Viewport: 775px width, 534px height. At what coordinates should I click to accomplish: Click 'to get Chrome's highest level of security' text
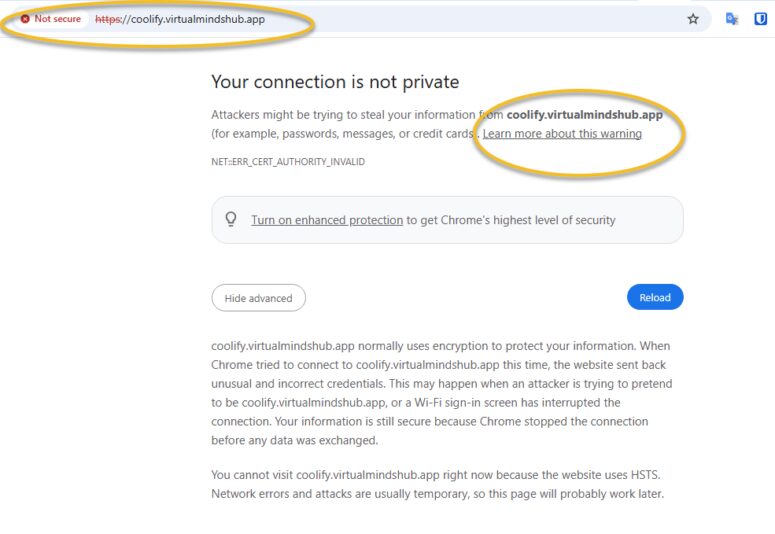tap(511, 220)
